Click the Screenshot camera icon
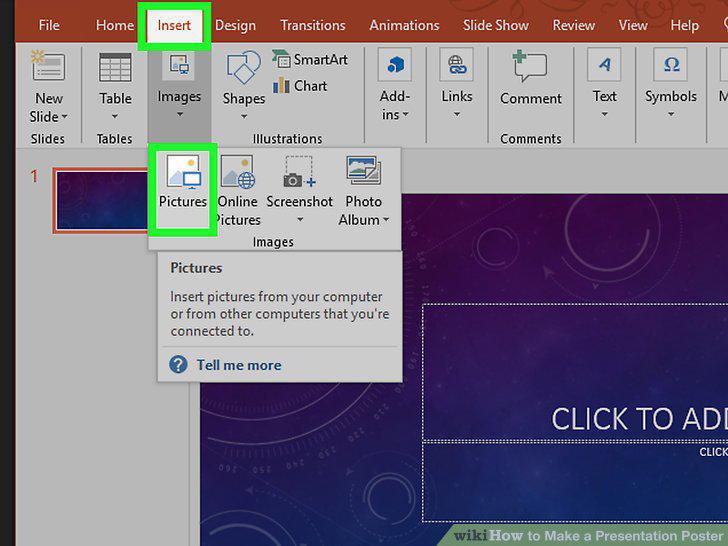Screen dimensions: 728x546 299,172
